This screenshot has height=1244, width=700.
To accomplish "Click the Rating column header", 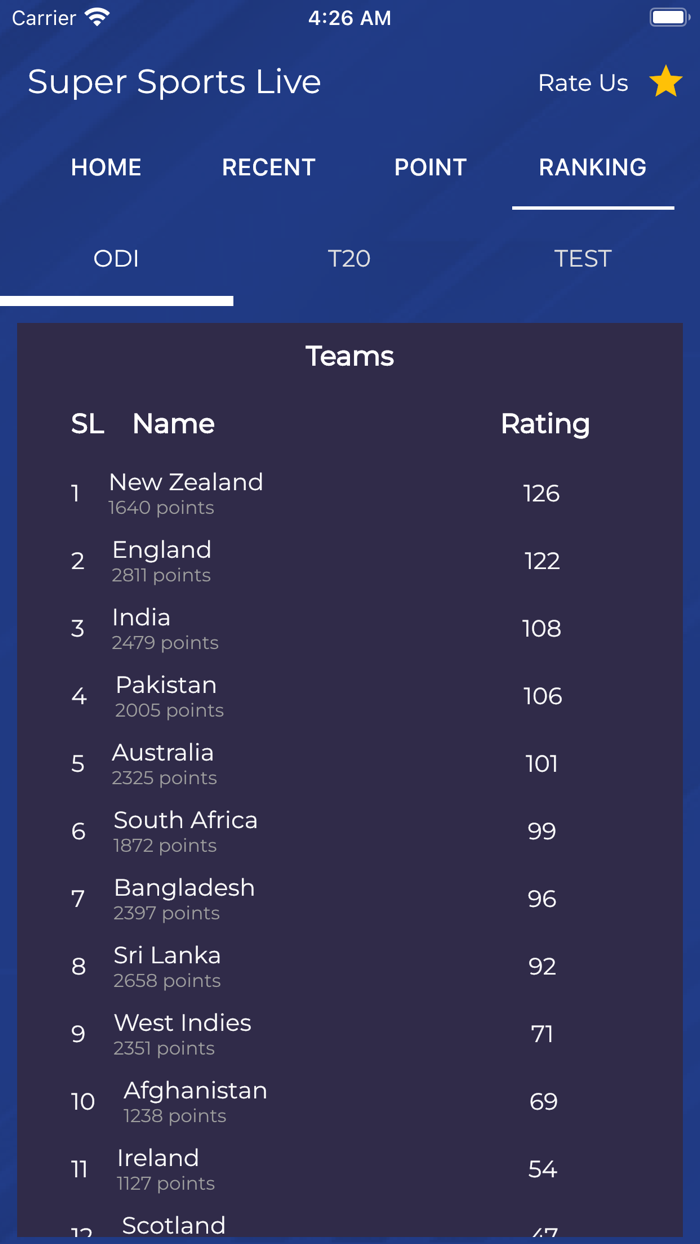I will click(x=545, y=424).
